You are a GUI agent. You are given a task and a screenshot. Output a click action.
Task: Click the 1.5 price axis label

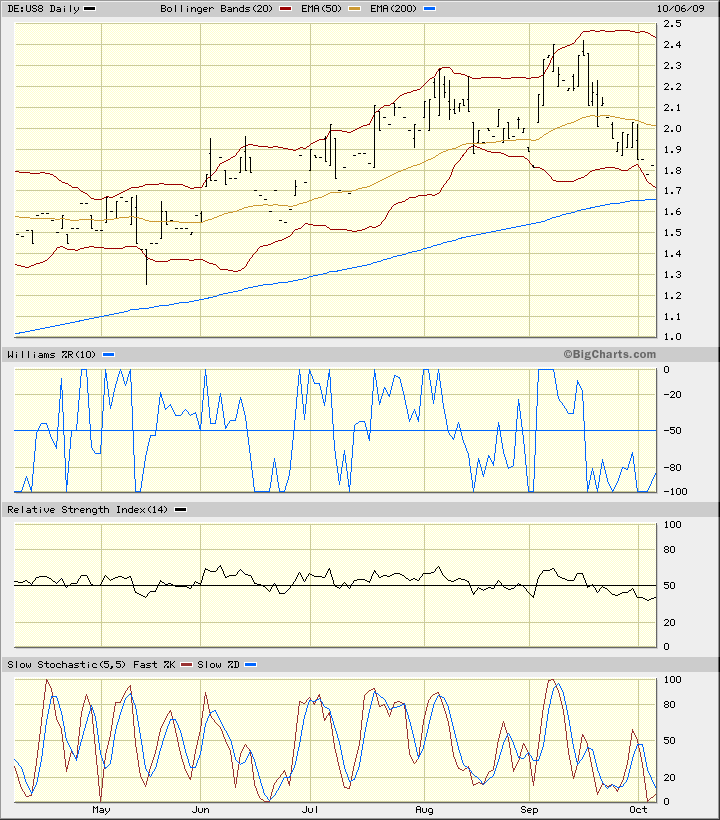tap(672, 233)
